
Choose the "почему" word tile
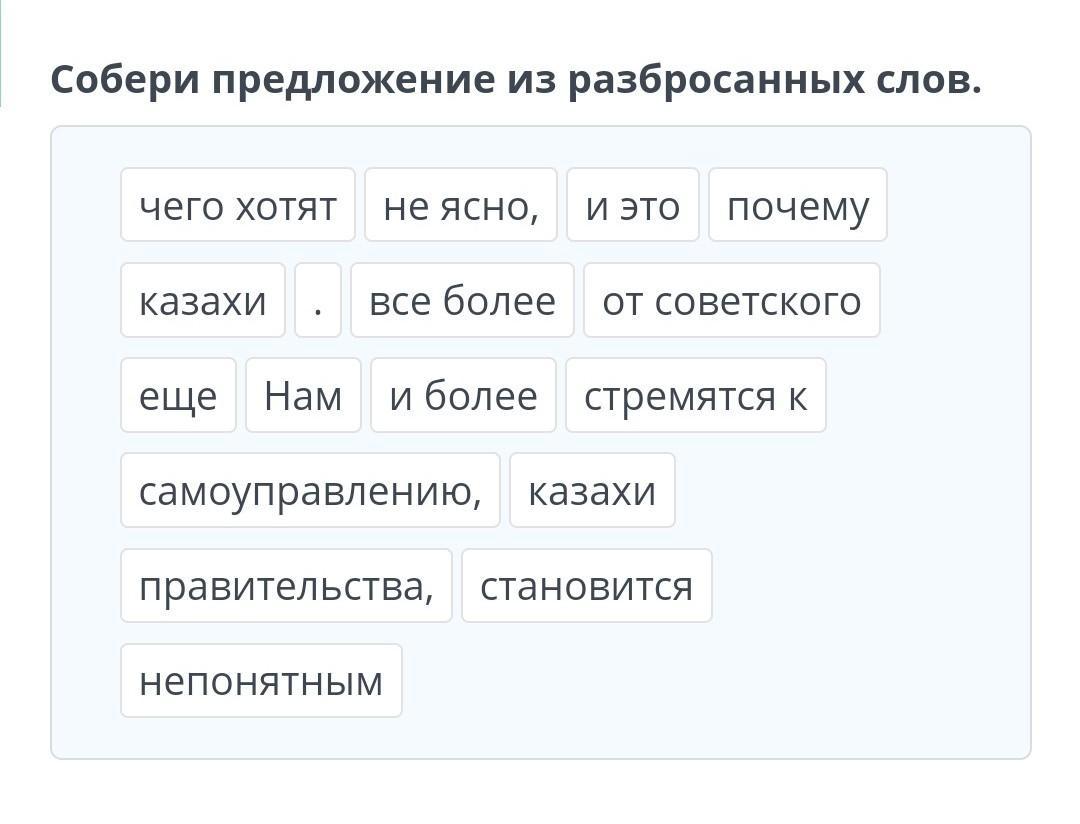pos(797,205)
